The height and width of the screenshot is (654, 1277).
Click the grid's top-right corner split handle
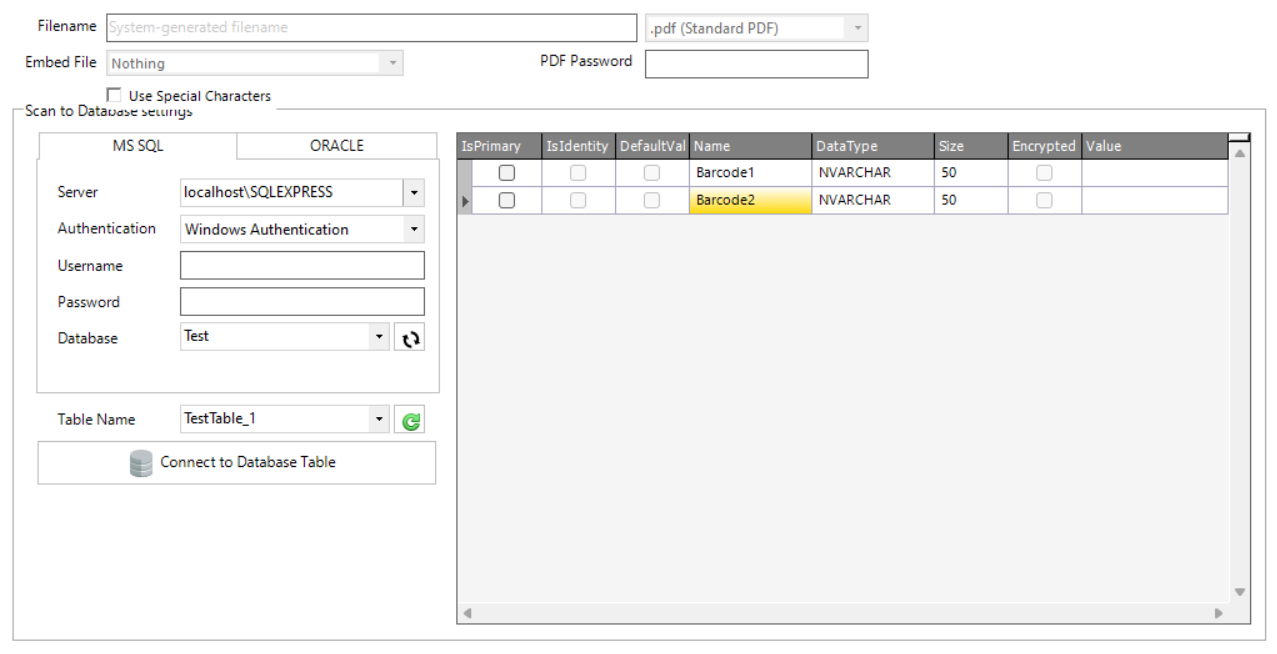click(1239, 137)
